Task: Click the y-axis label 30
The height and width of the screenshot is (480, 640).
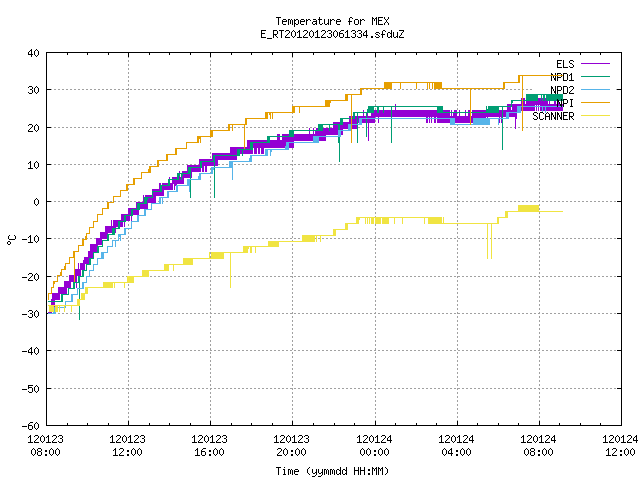Action: click(x=33, y=90)
